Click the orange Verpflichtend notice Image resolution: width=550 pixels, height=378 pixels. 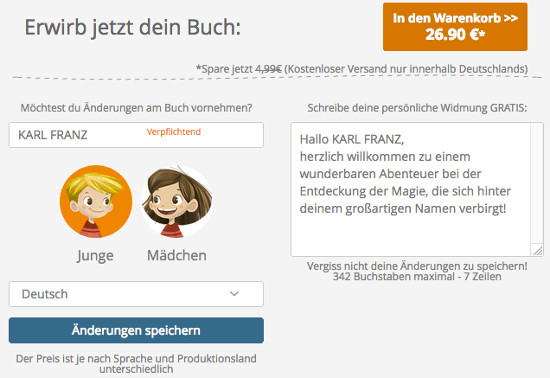(174, 132)
